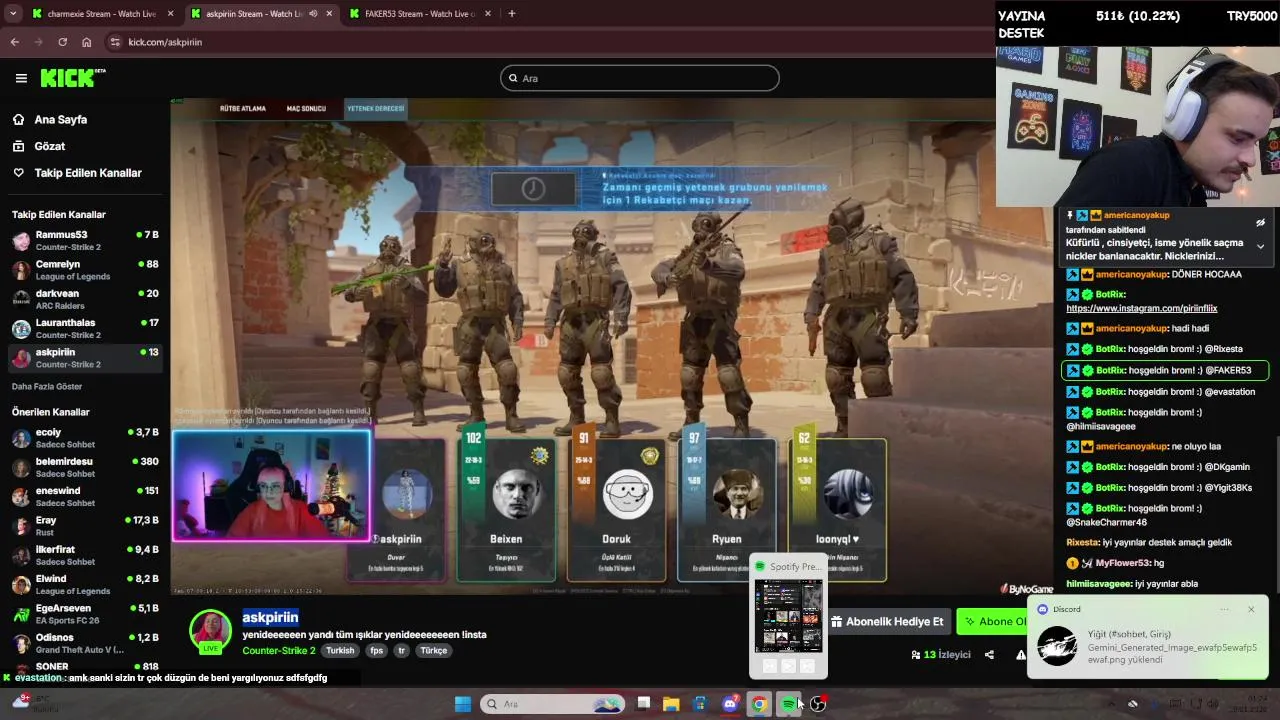
Task: Click askpiriin live avatar below video
Action: 210,631
